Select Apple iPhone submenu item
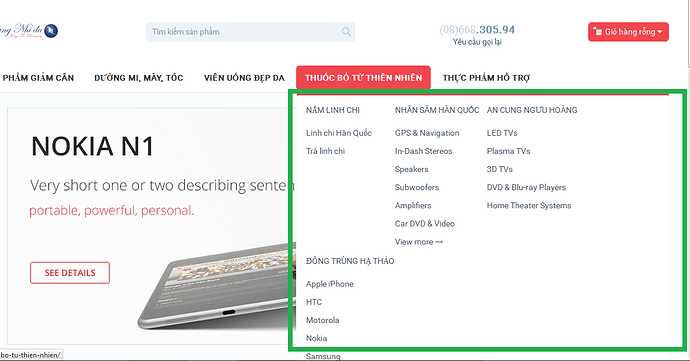Viewport: 690px width, 361px height. [x=330, y=284]
